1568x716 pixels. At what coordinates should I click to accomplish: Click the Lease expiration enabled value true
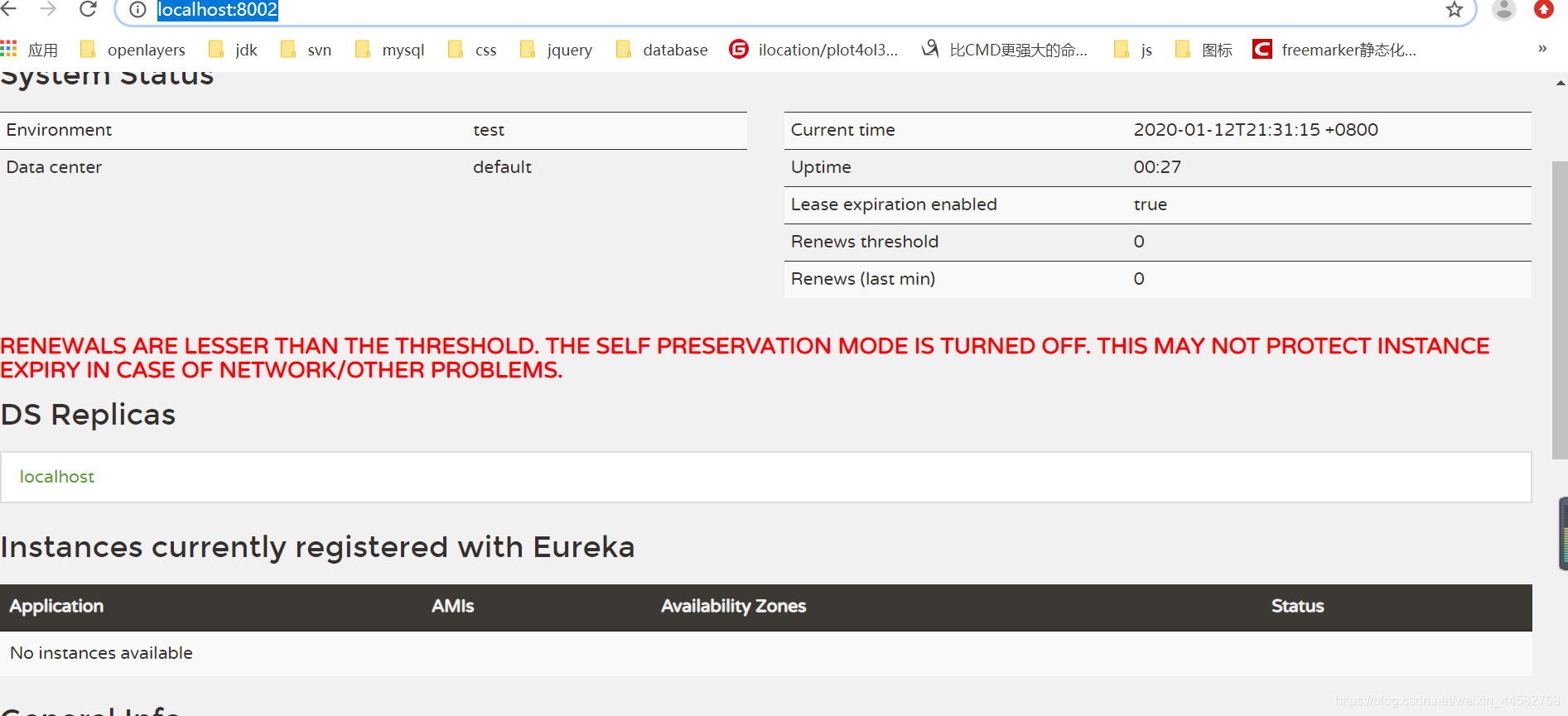coord(1151,204)
